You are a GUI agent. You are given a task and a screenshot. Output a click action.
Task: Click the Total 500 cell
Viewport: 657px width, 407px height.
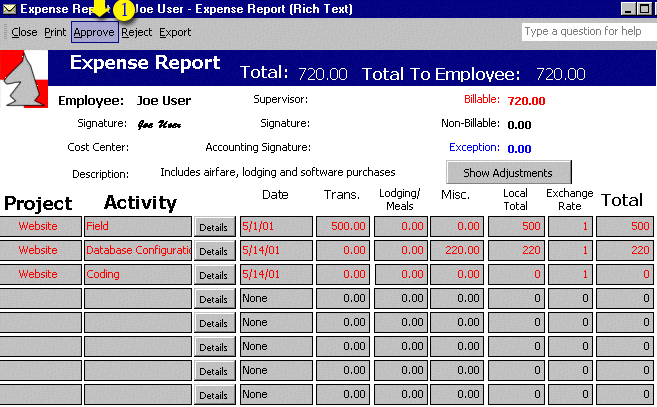point(625,226)
